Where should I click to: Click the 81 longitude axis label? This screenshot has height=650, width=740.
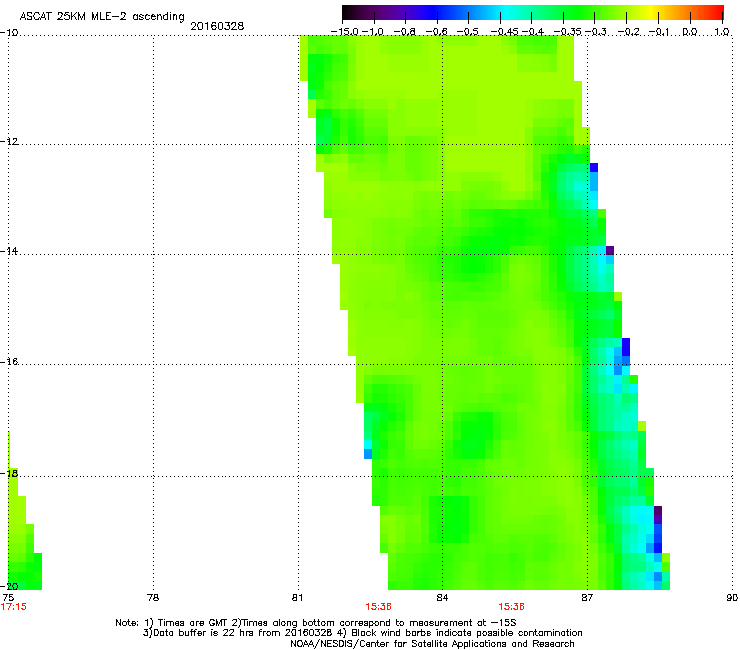(x=297, y=598)
